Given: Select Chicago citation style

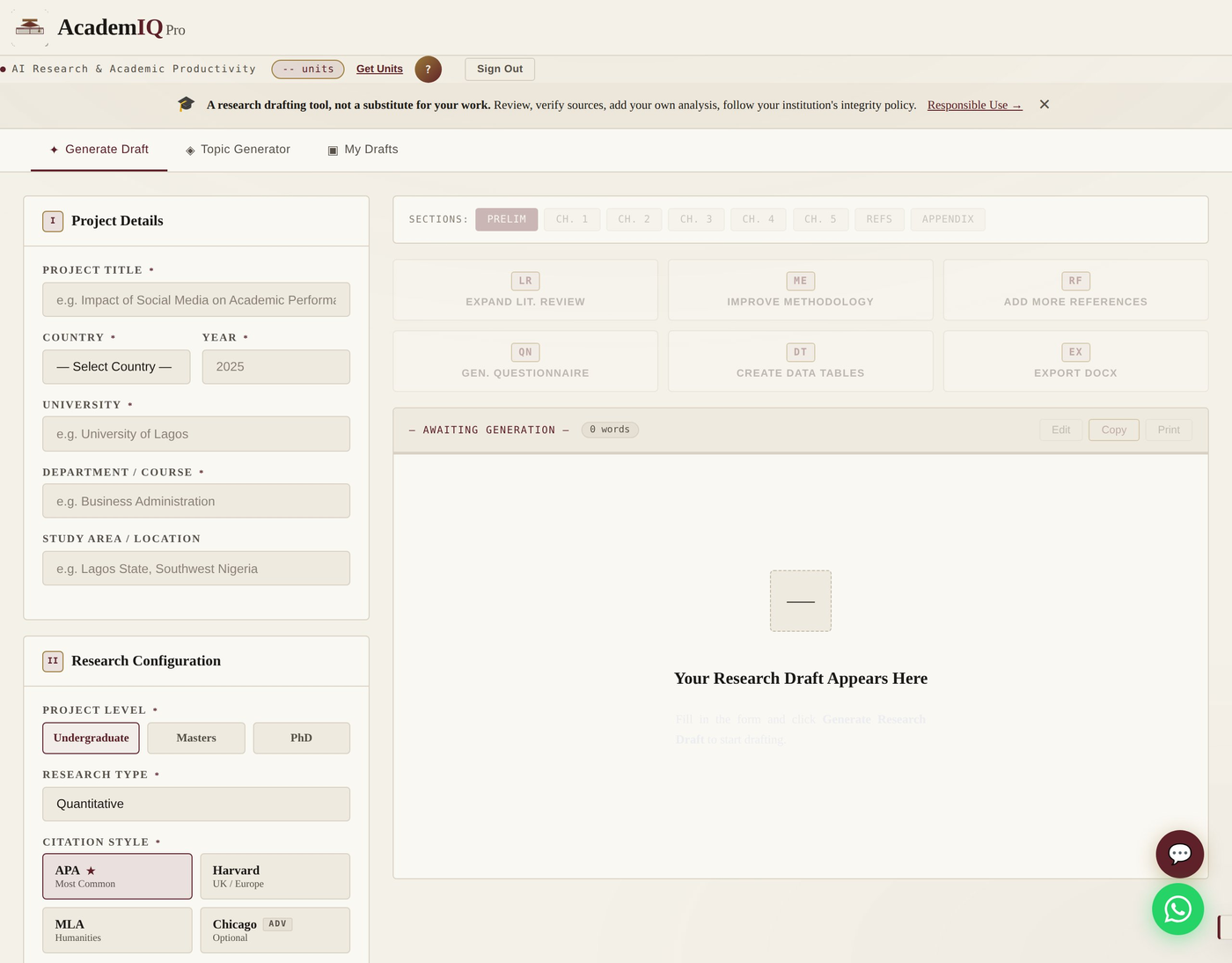Looking at the screenshot, I should point(275,930).
